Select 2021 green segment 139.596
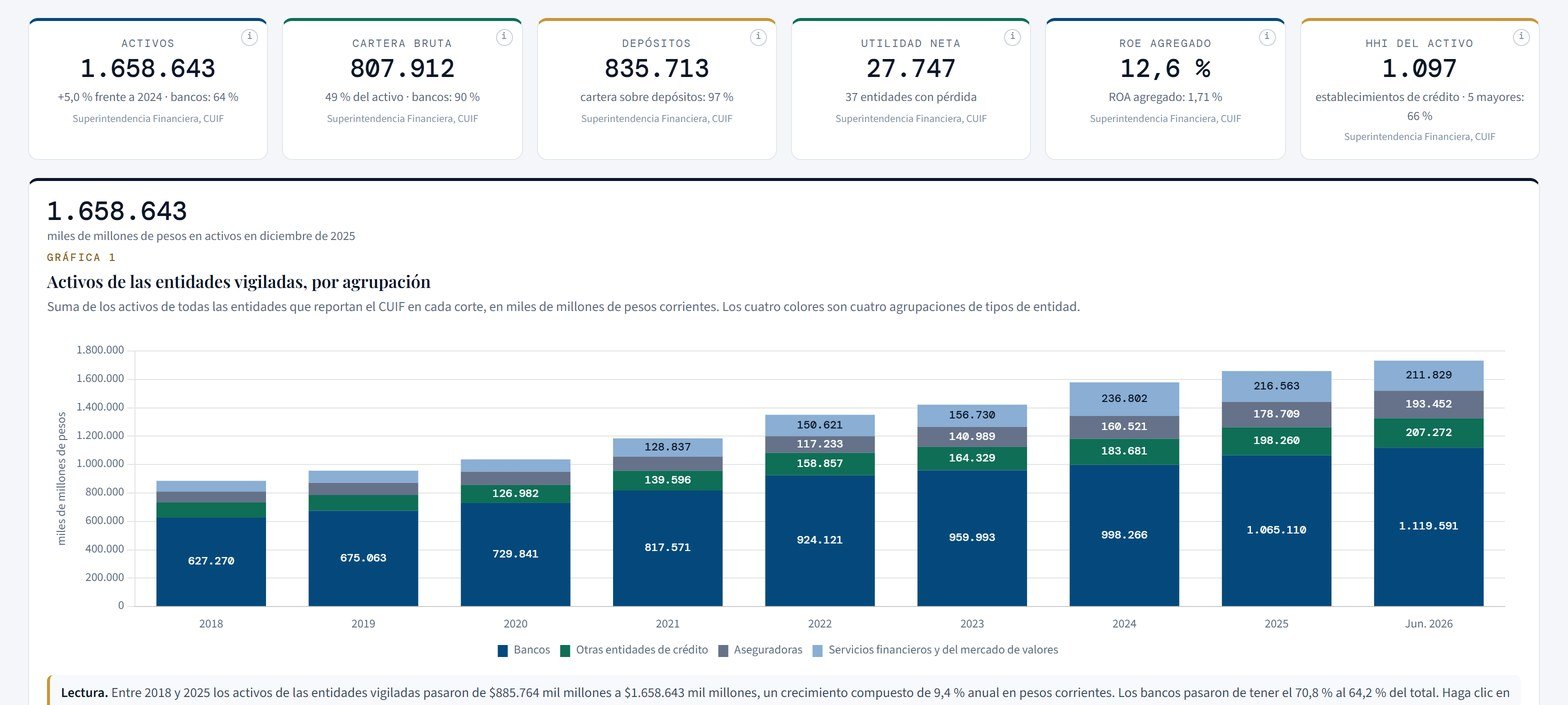The width and height of the screenshot is (1568, 705). coord(667,480)
